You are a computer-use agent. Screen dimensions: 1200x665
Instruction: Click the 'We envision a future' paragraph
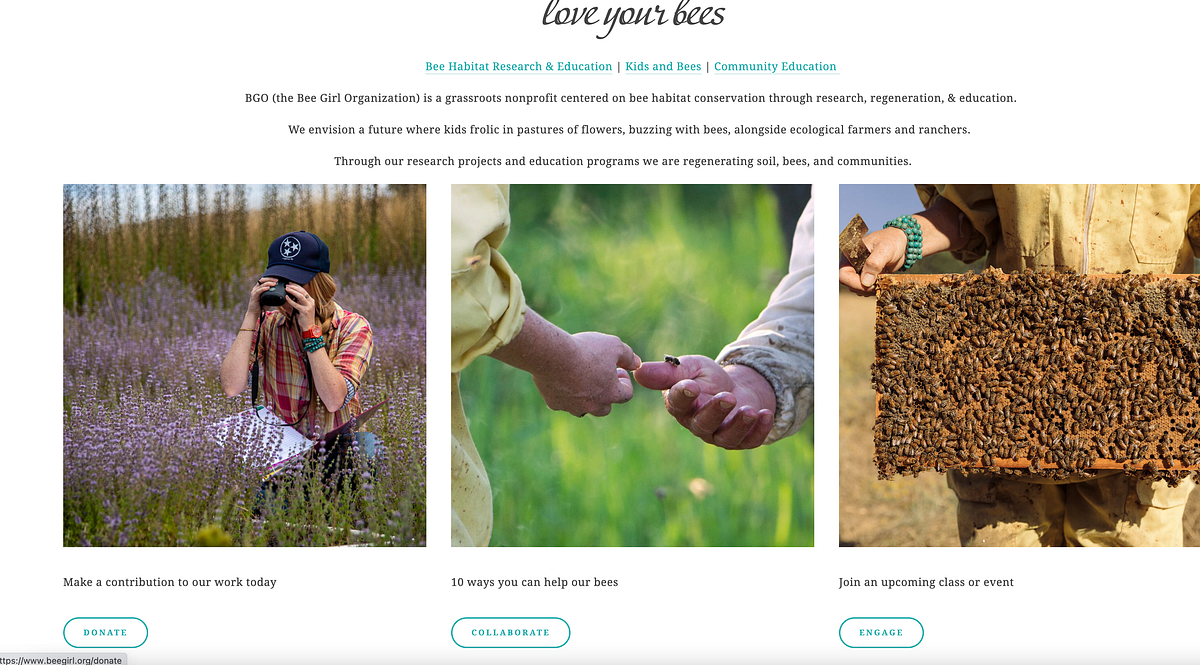(x=629, y=130)
